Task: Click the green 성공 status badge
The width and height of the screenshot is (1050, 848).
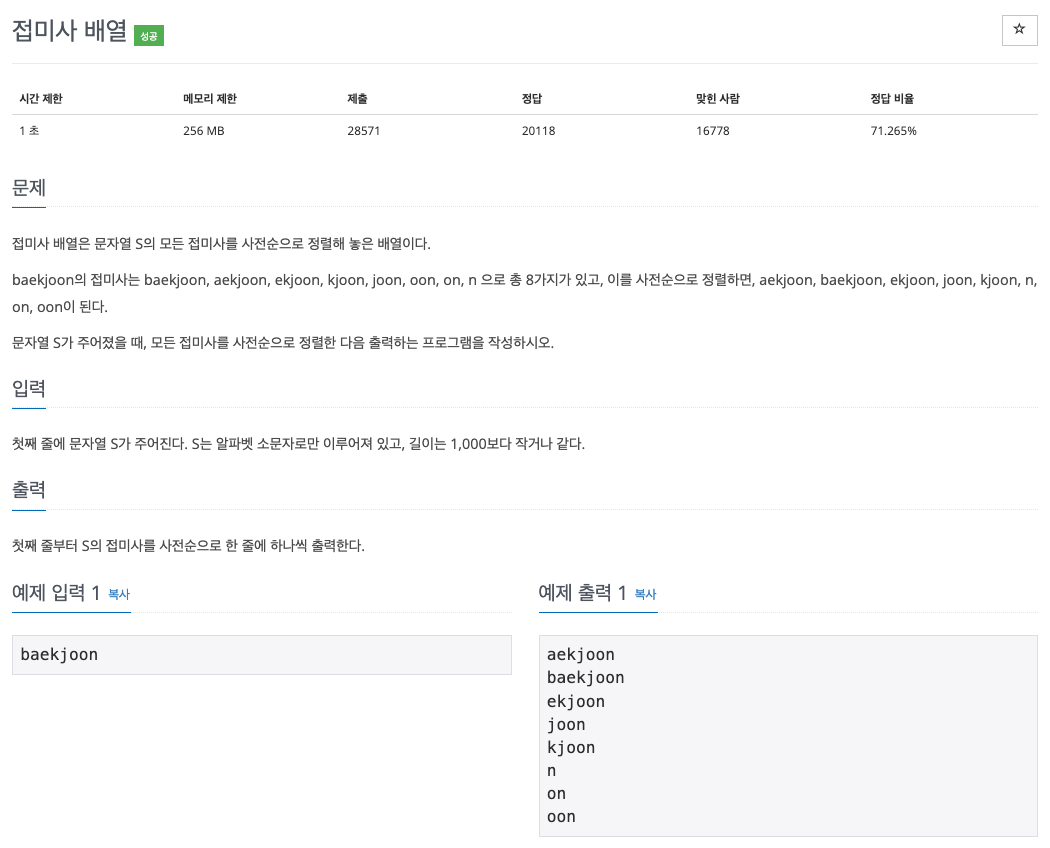Action: coord(149,35)
